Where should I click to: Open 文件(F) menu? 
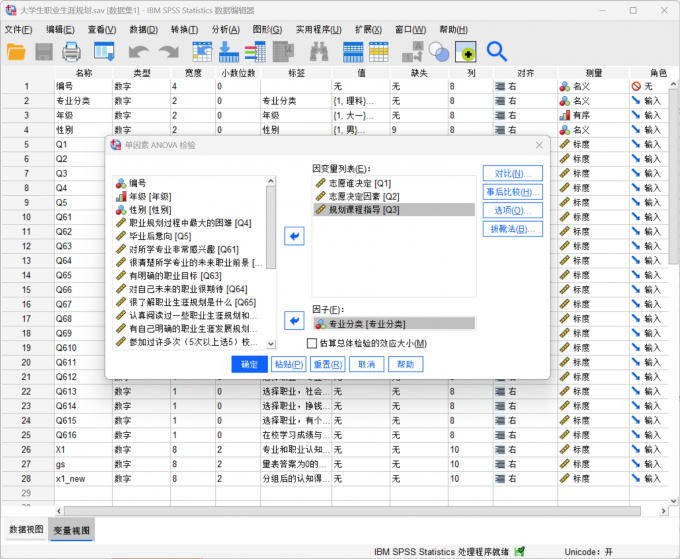(19, 29)
